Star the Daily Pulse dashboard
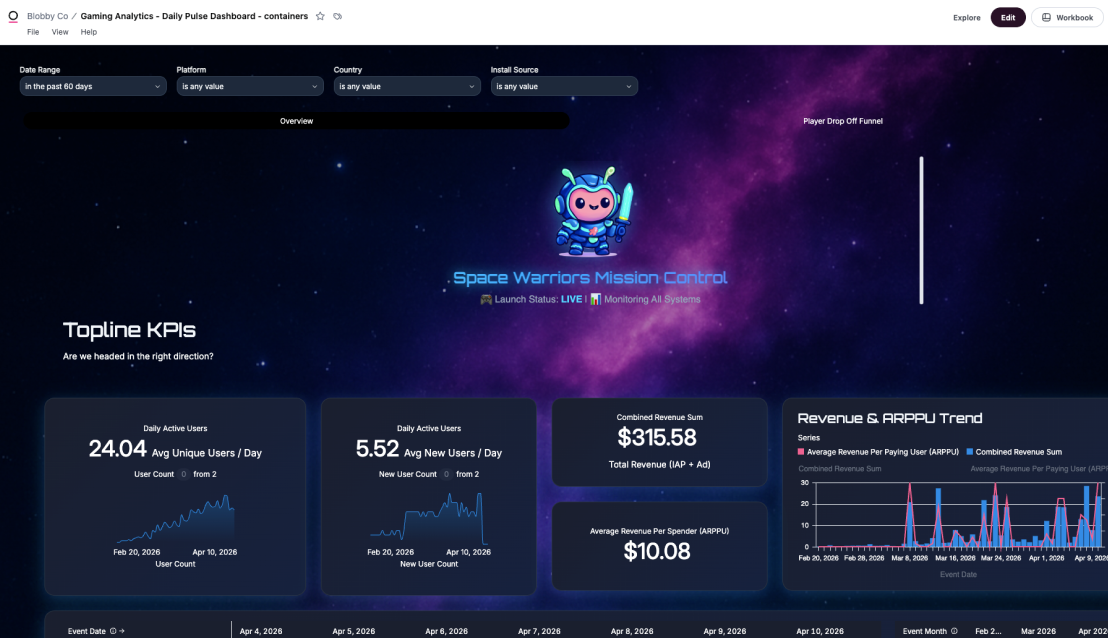The image size is (1108, 638). pos(319,16)
